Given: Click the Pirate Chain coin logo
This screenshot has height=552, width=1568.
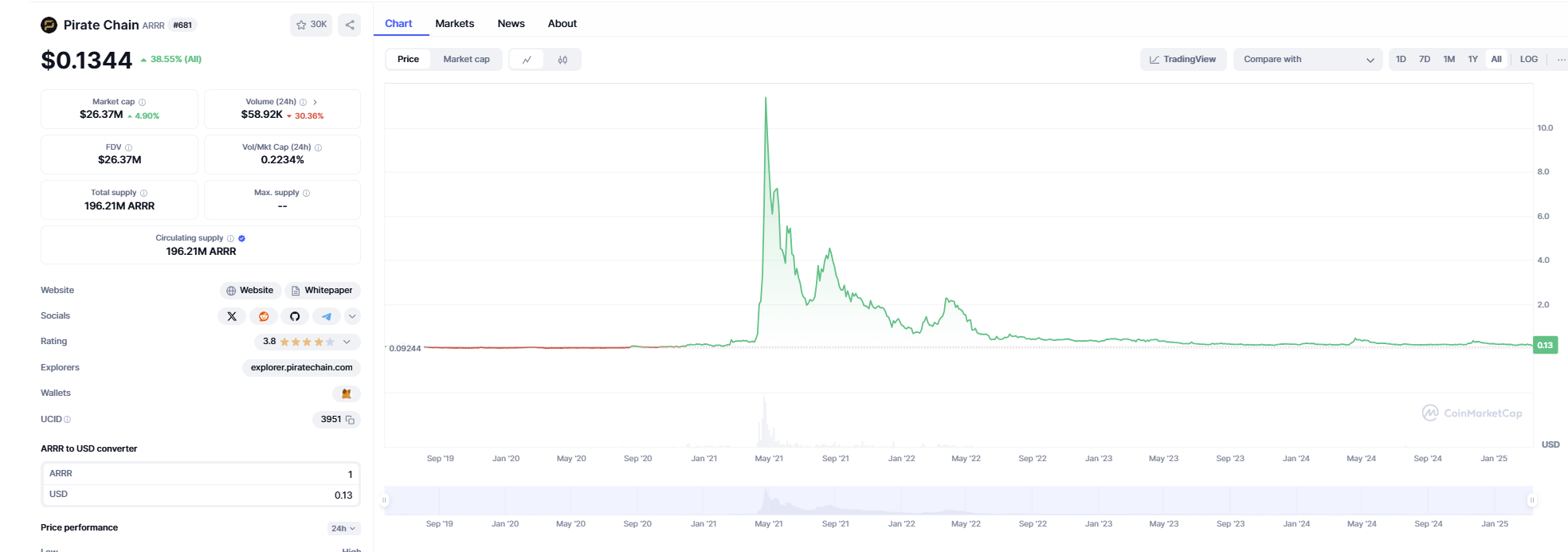Looking at the screenshot, I should [49, 25].
